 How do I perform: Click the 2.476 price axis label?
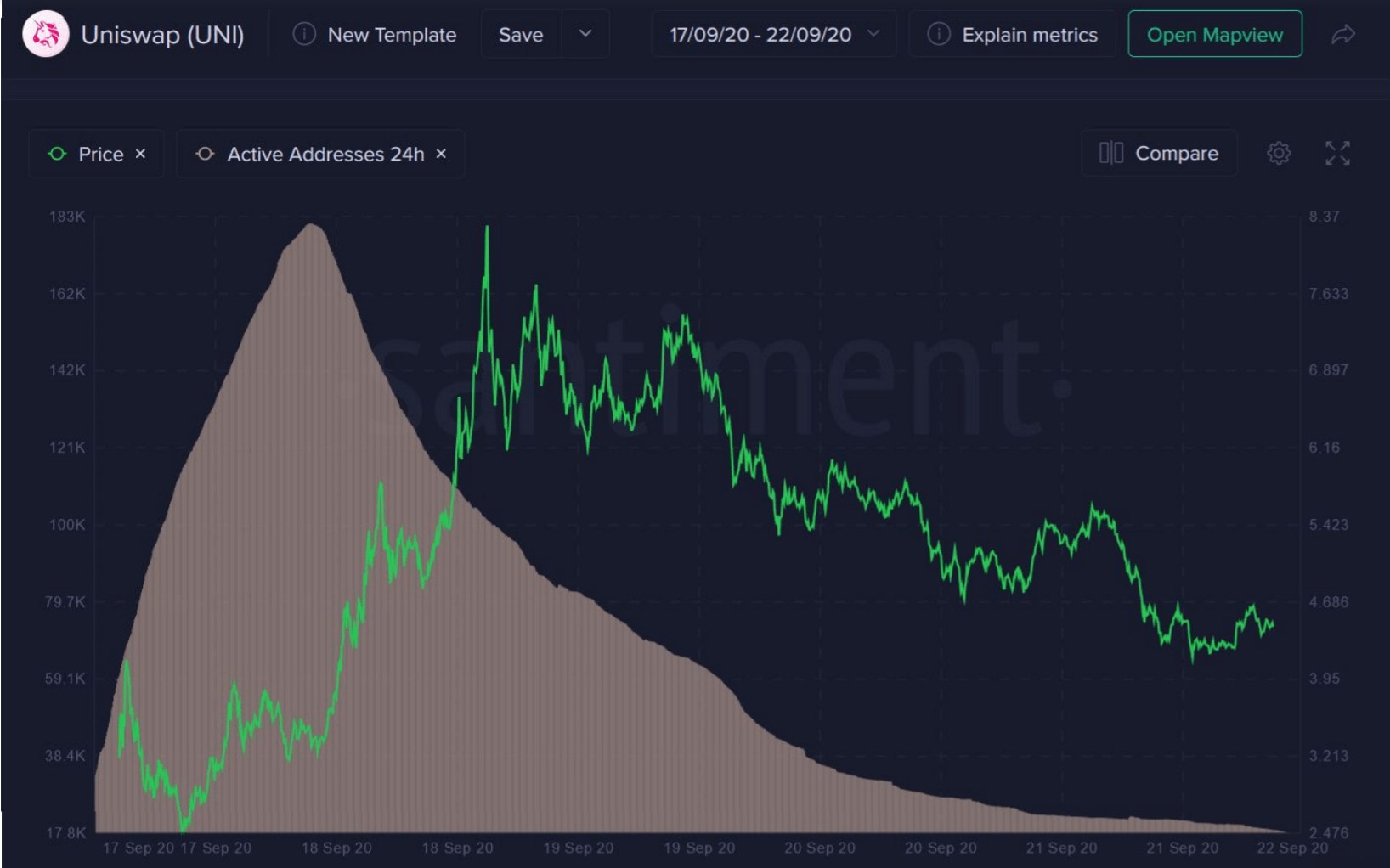click(1328, 833)
